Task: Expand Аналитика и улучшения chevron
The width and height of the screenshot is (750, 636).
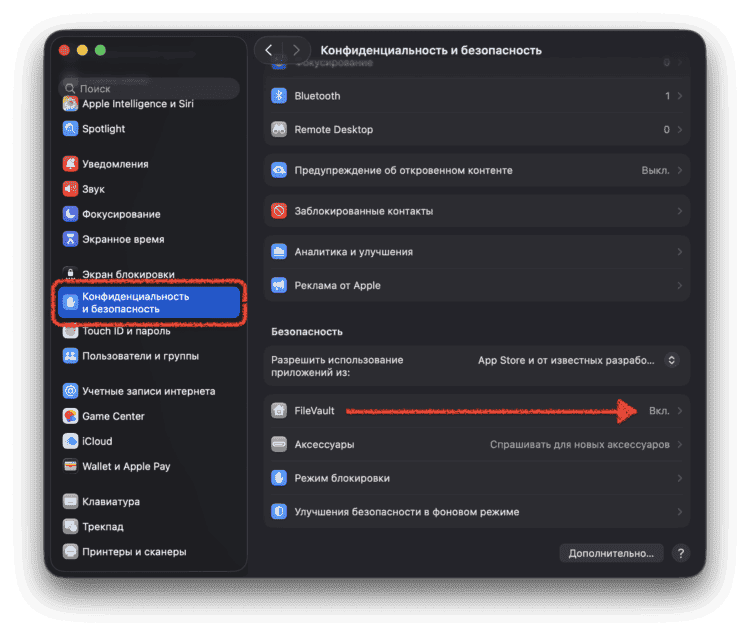Action: pos(680,252)
